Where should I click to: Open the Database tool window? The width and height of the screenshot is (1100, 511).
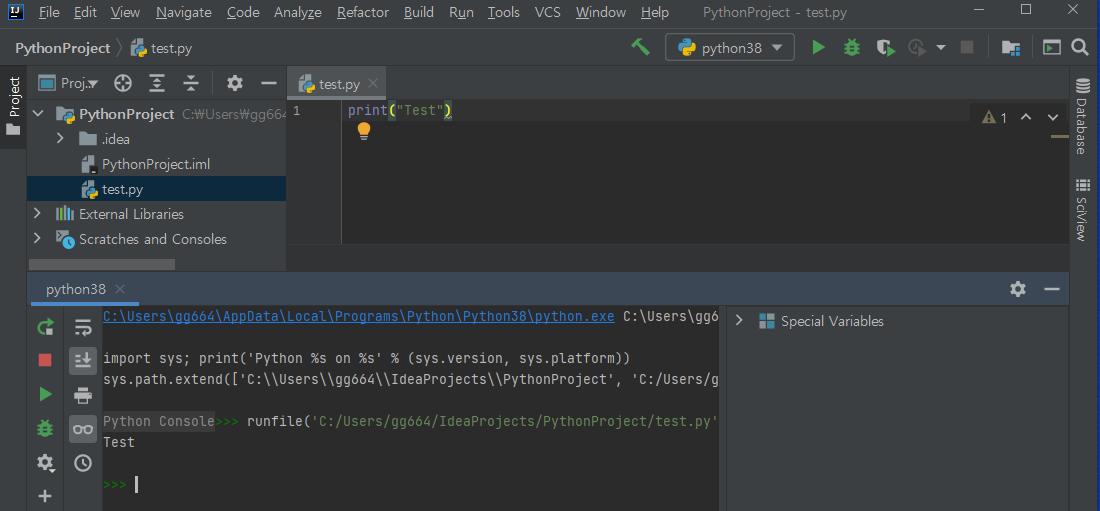[1081, 116]
